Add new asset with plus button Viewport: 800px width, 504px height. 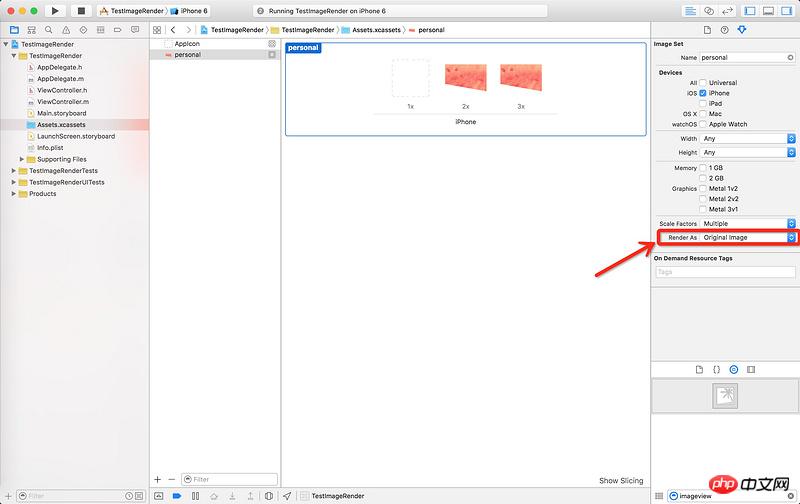[158, 480]
